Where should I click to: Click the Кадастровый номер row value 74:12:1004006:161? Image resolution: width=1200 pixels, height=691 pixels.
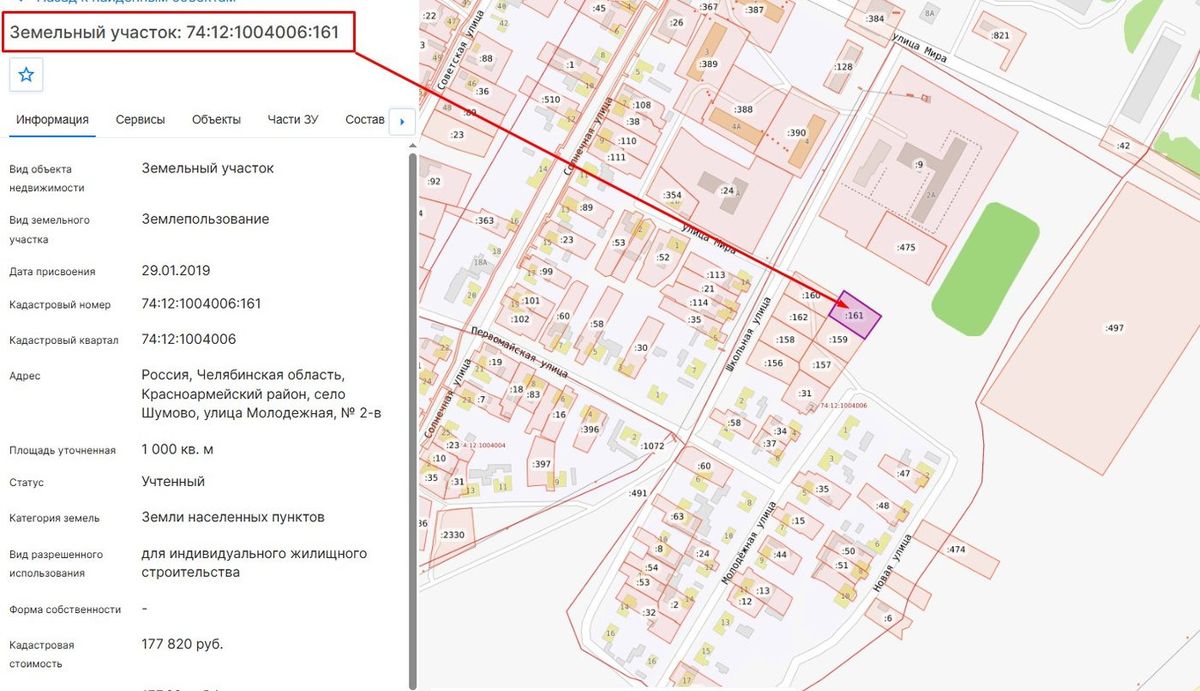tap(201, 304)
